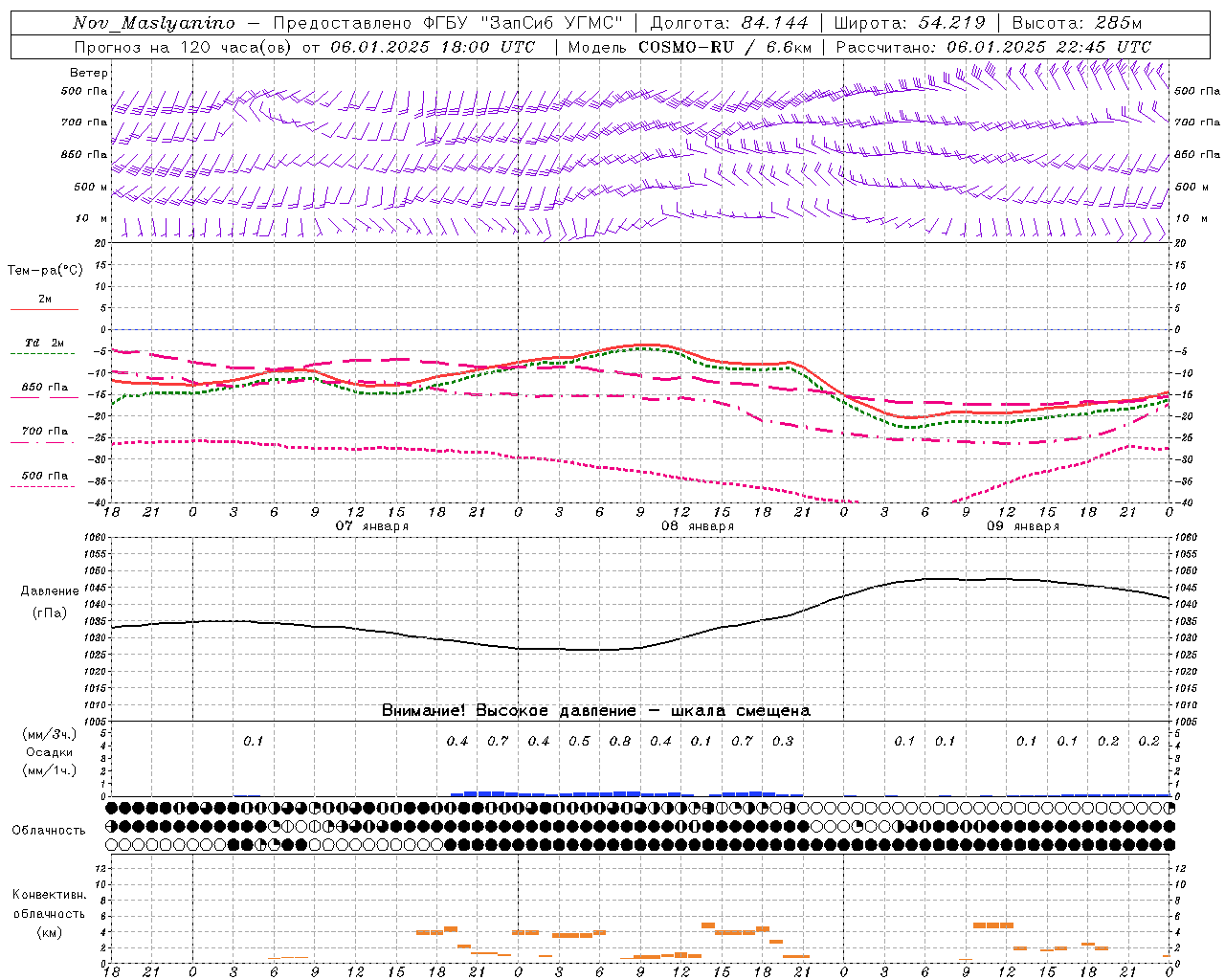Click the 500 гПа legend entry above the dotted pink line

click(x=45, y=476)
